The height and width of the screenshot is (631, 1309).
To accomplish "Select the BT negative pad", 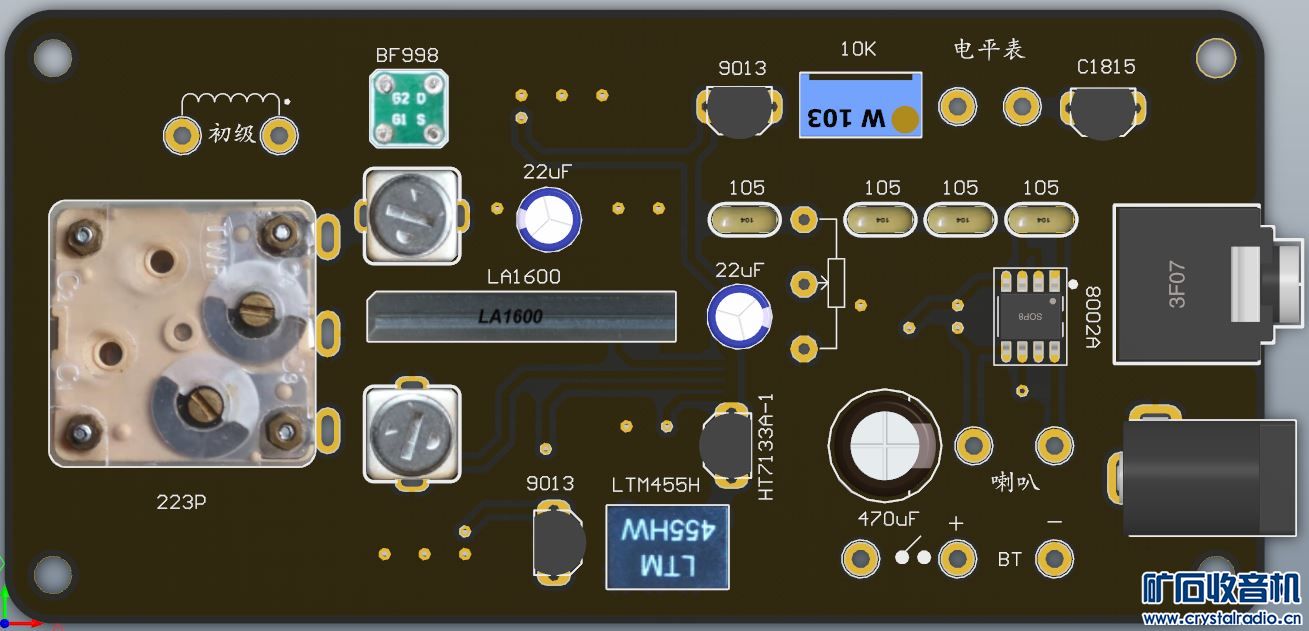I will coord(1054,558).
